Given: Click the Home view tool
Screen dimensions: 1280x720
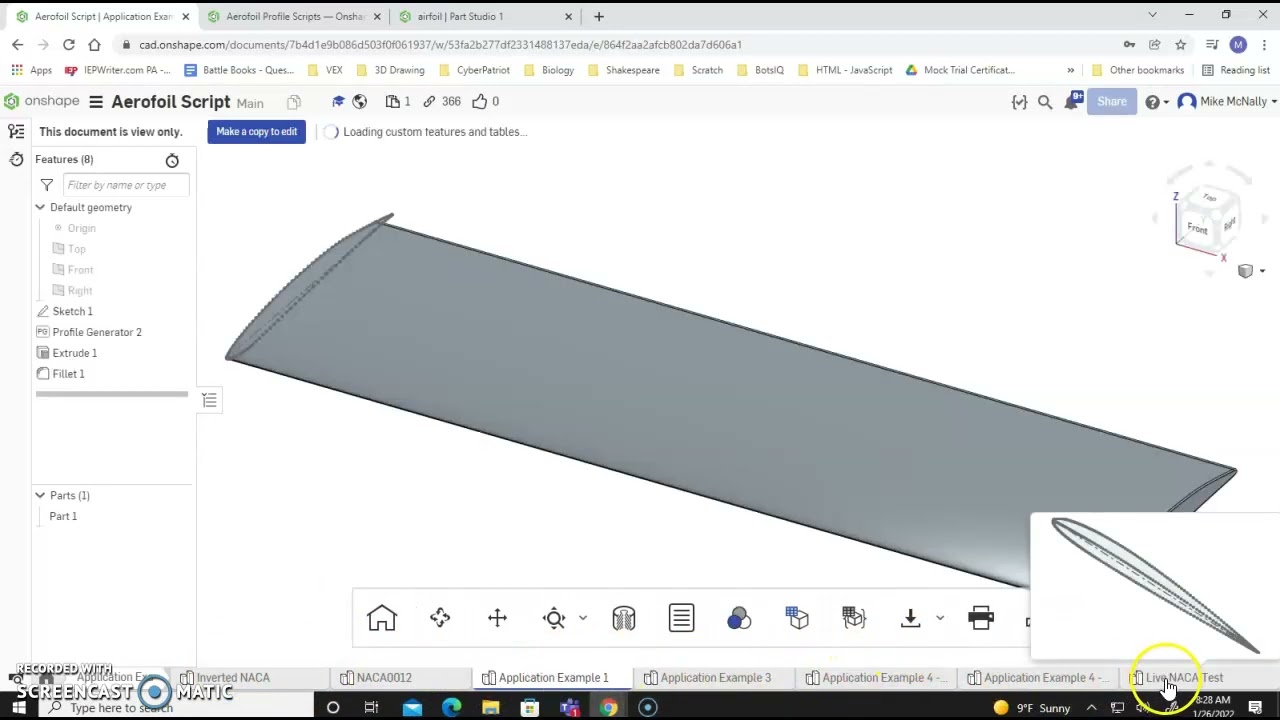Looking at the screenshot, I should point(382,618).
